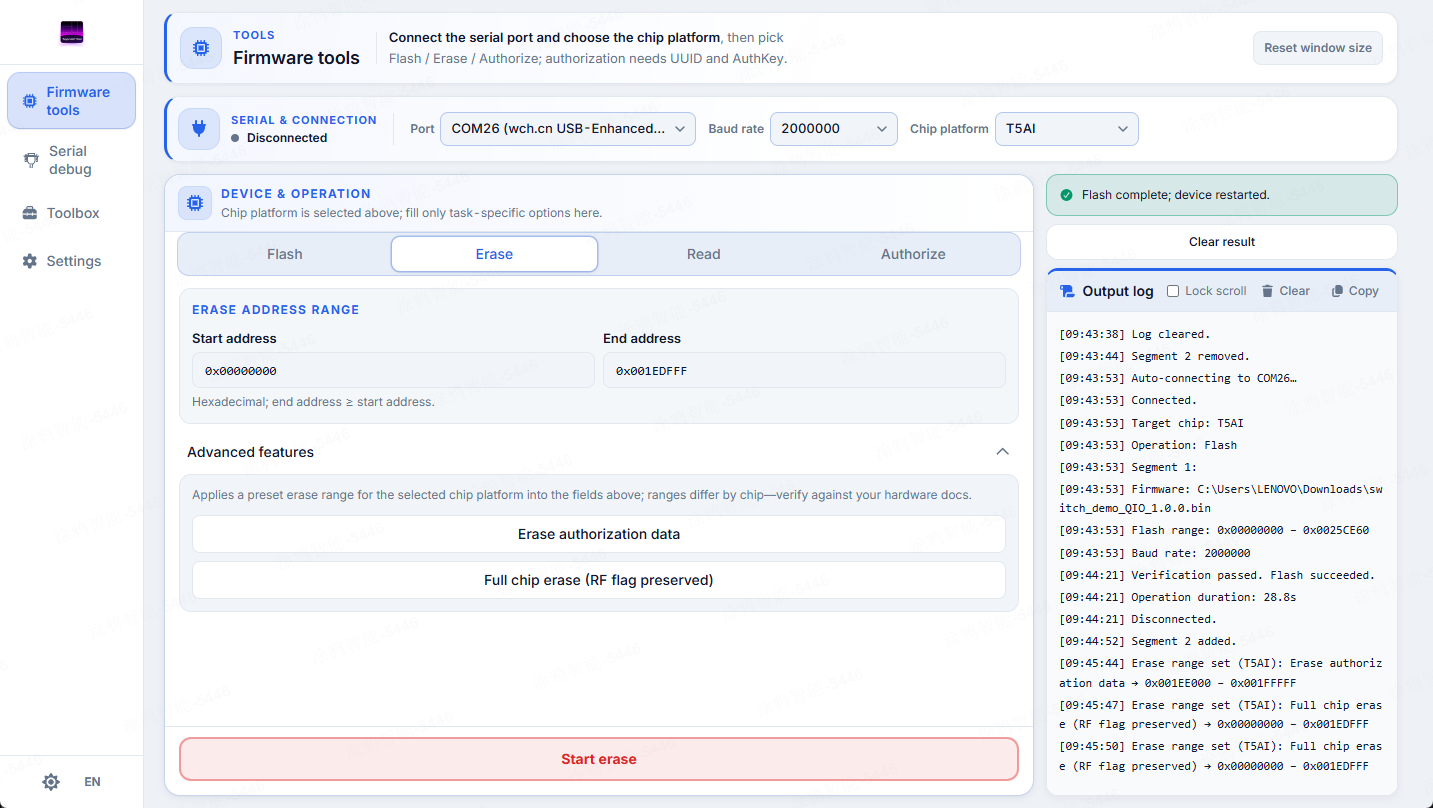Open Toolbox in the sidebar
1433x808 pixels.
[71, 213]
